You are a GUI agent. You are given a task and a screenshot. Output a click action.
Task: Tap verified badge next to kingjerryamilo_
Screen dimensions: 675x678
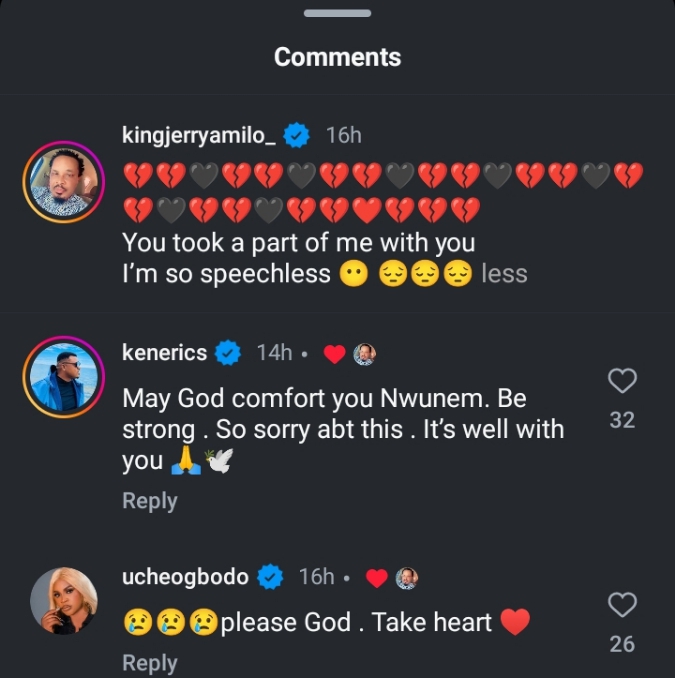[x=298, y=135]
